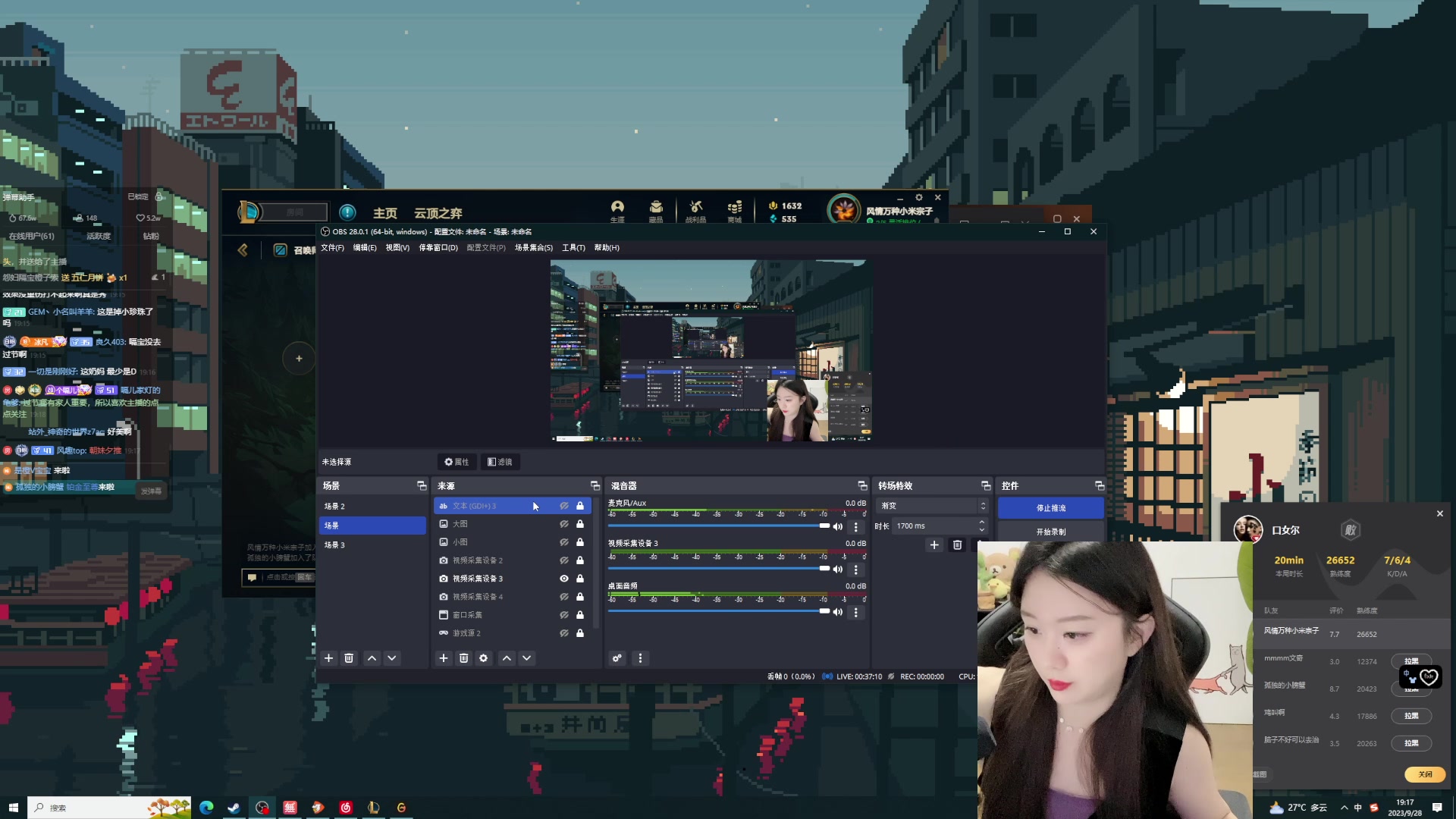Open the 停靠窗口(D) menu
This screenshot has width=1456, height=819.
(438, 248)
